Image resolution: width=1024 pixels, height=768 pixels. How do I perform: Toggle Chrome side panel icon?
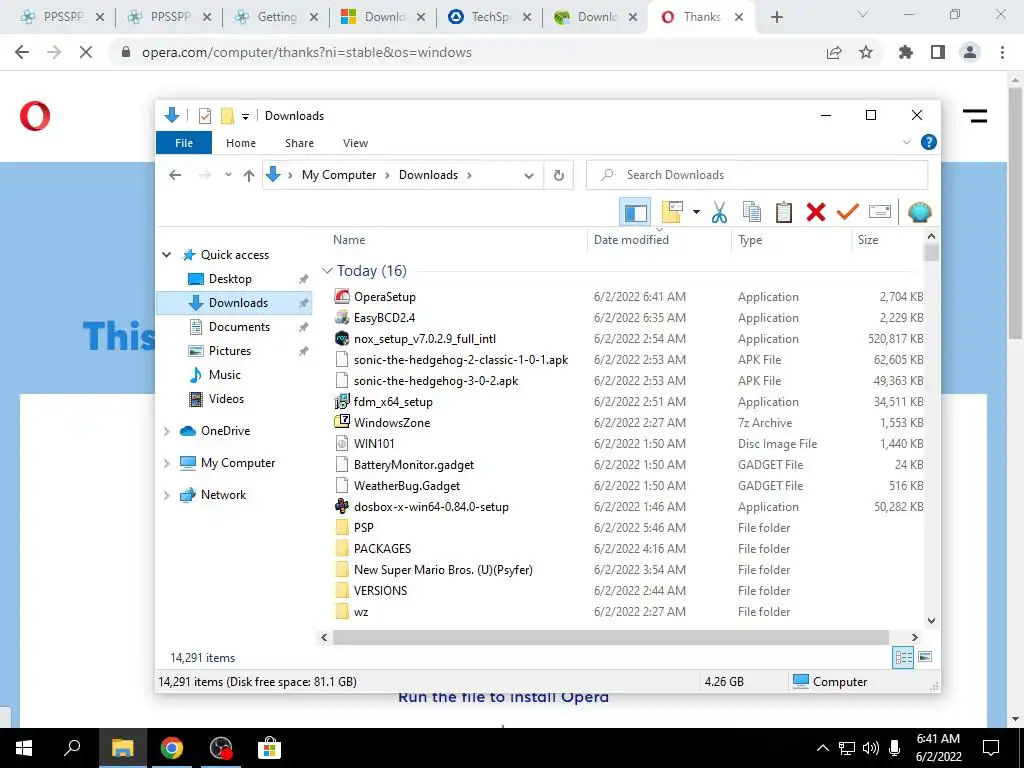tap(938, 52)
